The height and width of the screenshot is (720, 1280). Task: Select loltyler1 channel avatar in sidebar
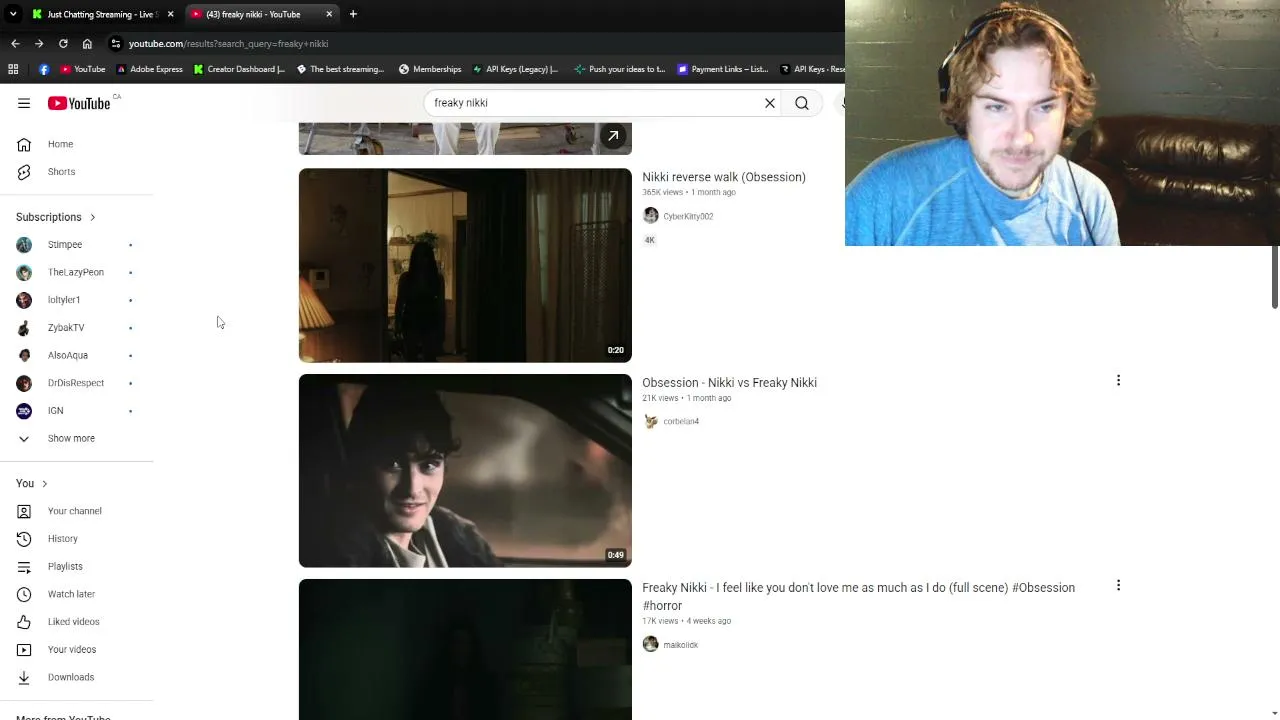[x=24, y=300]
